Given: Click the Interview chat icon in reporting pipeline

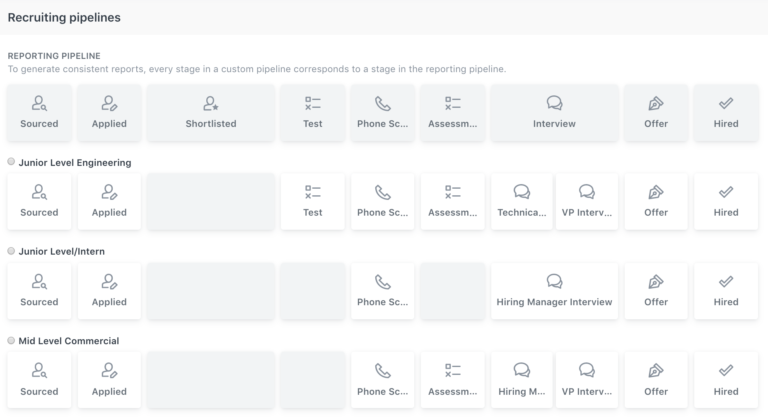Looking at the screenshot, I should [x=554, y=103].
